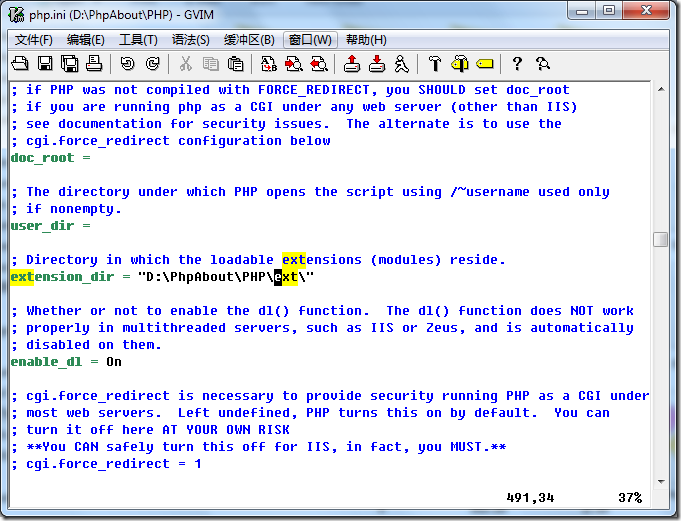
Task: Click the vertical scrollbar thumb
Action: point(660,239)
